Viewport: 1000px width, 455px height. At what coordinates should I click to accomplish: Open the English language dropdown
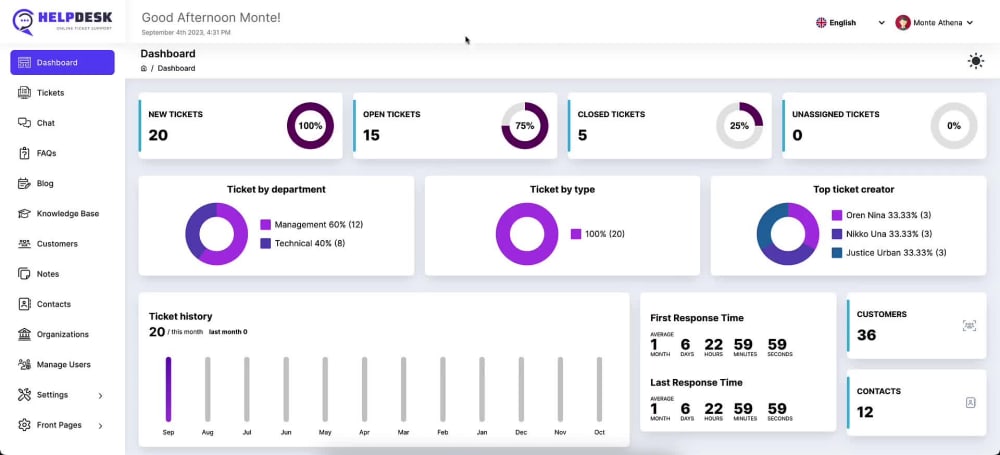click(x=850, y=22)
